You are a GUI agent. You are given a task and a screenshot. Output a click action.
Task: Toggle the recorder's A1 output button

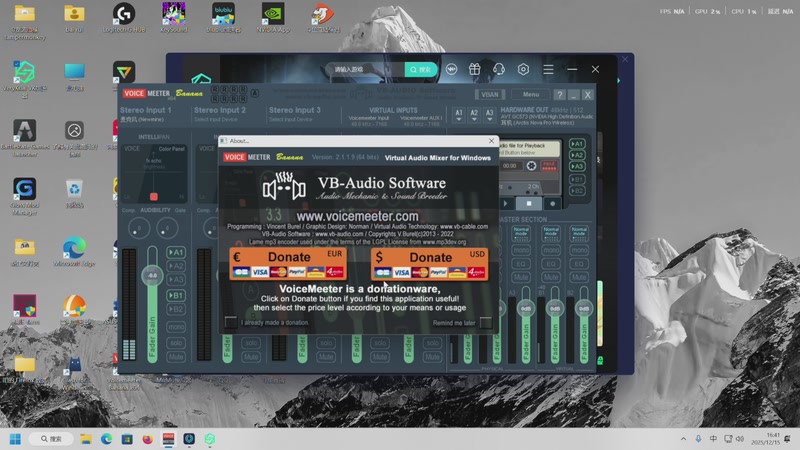(577, 144)
